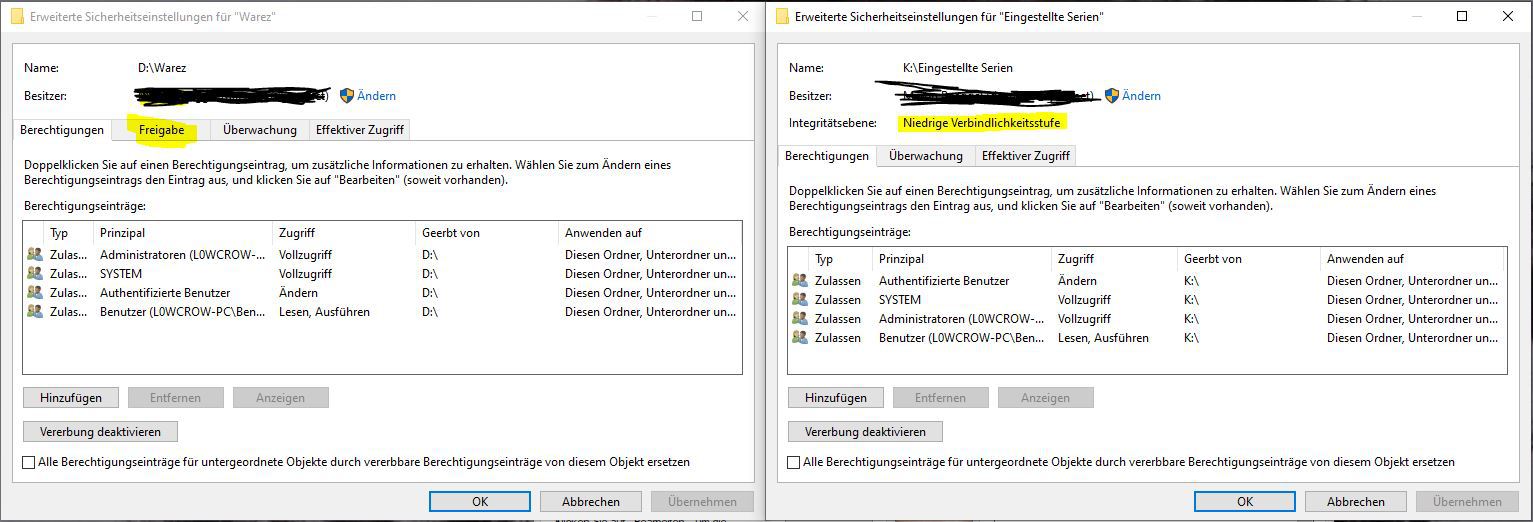The width and height of the screenshot is (1533, 522).
Task: Click the user group icon of Authentifizierte Benutzer in right window
Action: click(x=800, y=281)
